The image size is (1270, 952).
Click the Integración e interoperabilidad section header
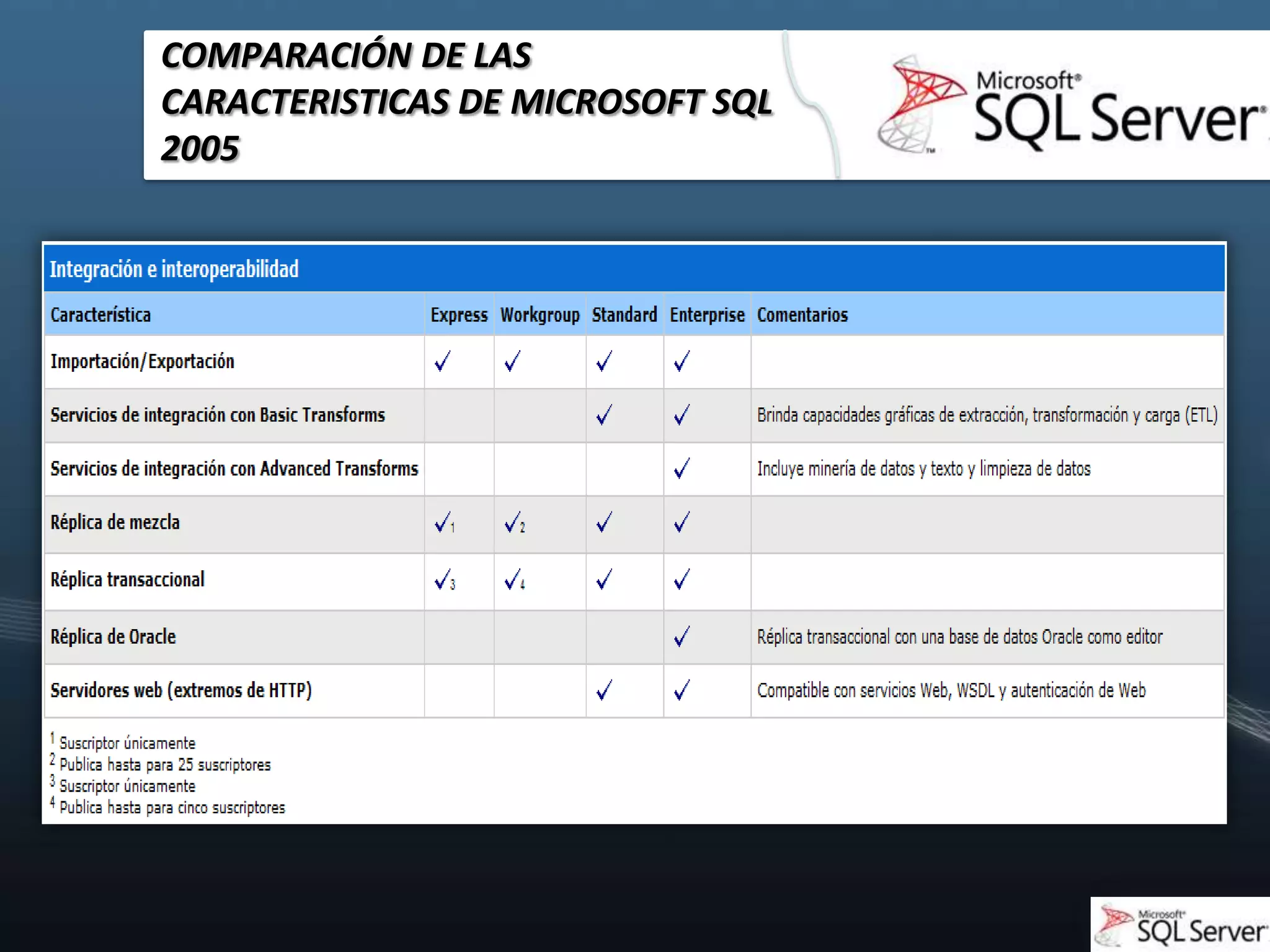point(174,269)
